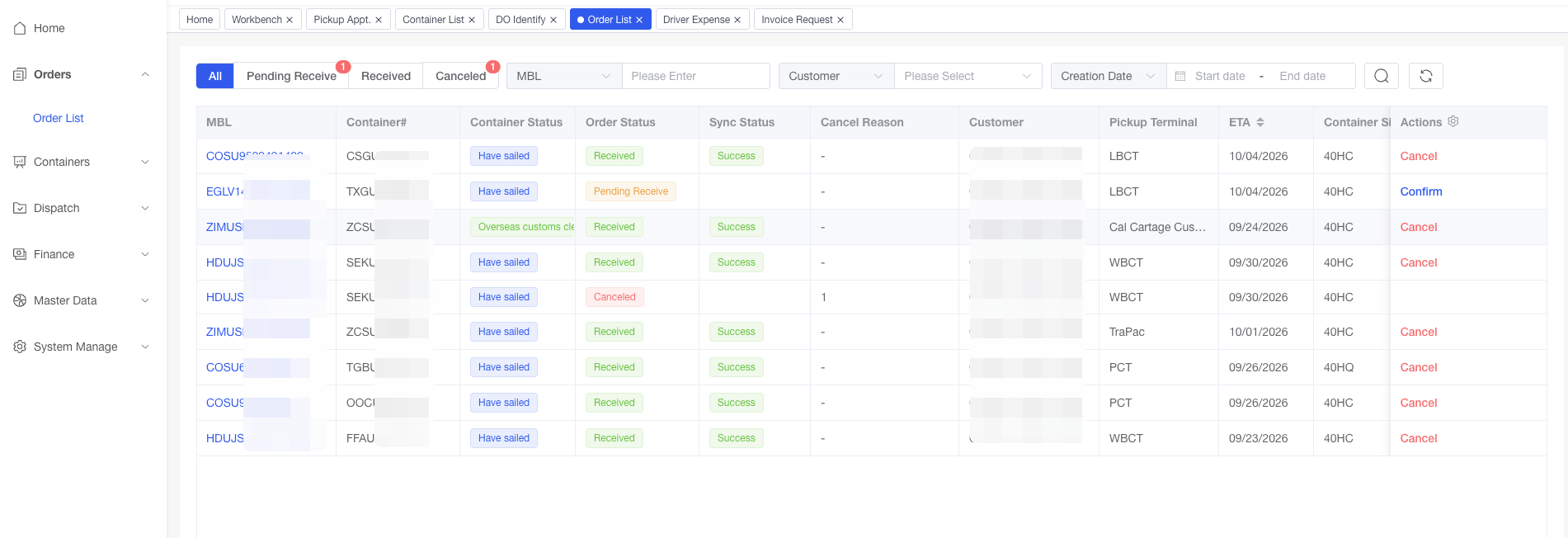Confirm the EGLV order at LBCT
1568x538 pixels.
point(1421,191)
